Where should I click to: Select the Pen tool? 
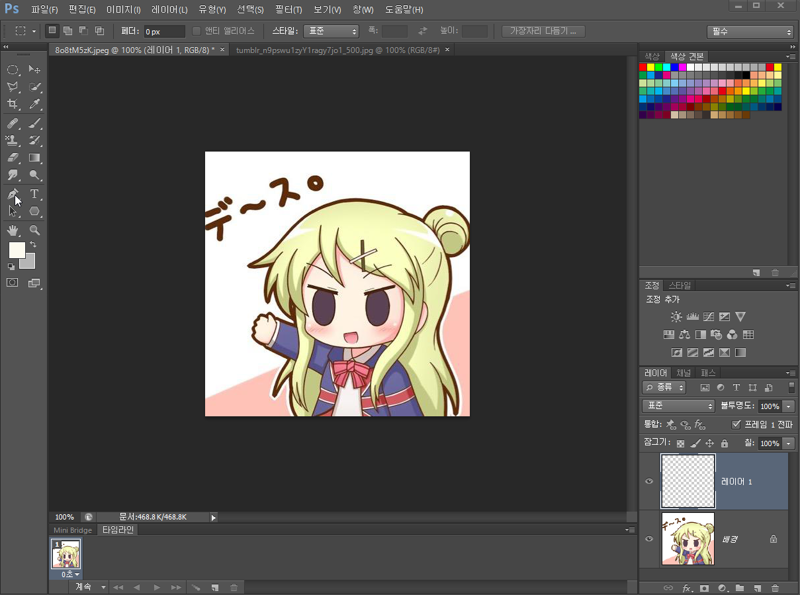click(x=13, y=194)
